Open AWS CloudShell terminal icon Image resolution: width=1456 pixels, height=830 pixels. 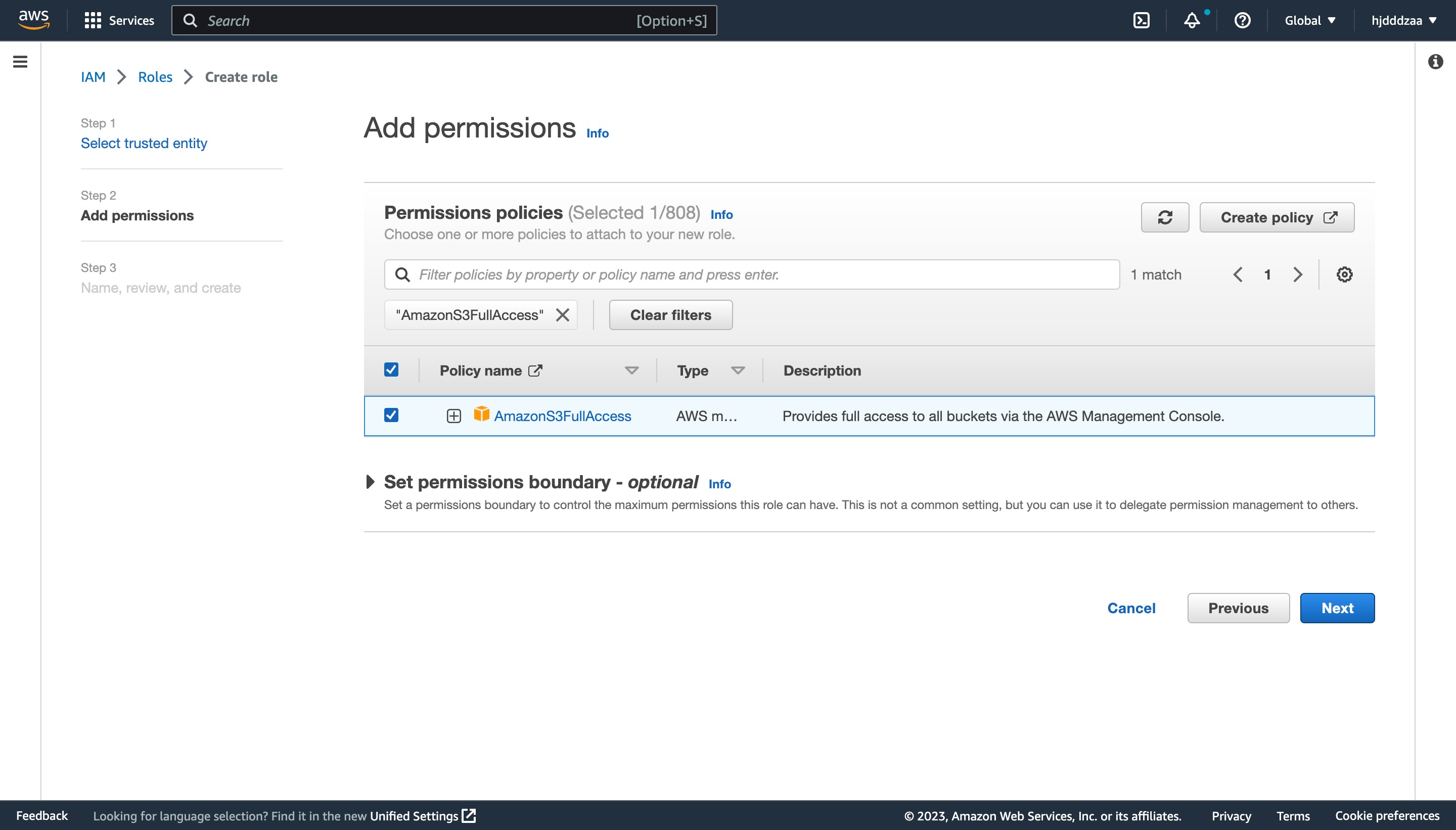pos(1142,21)
